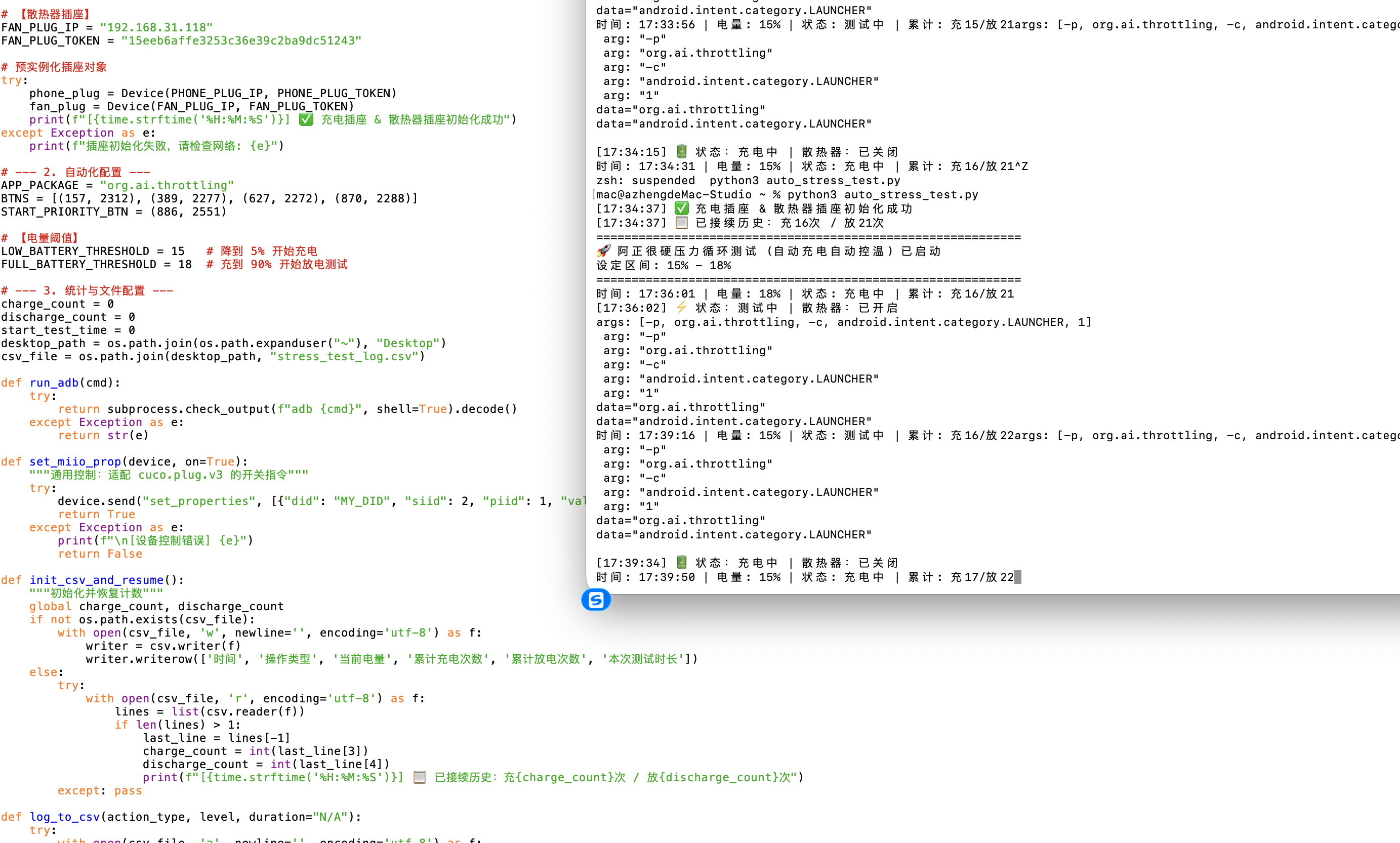Click the set_miio_prop function definition name
This screenshot has height=843, width=1400.
click(75, 461)
